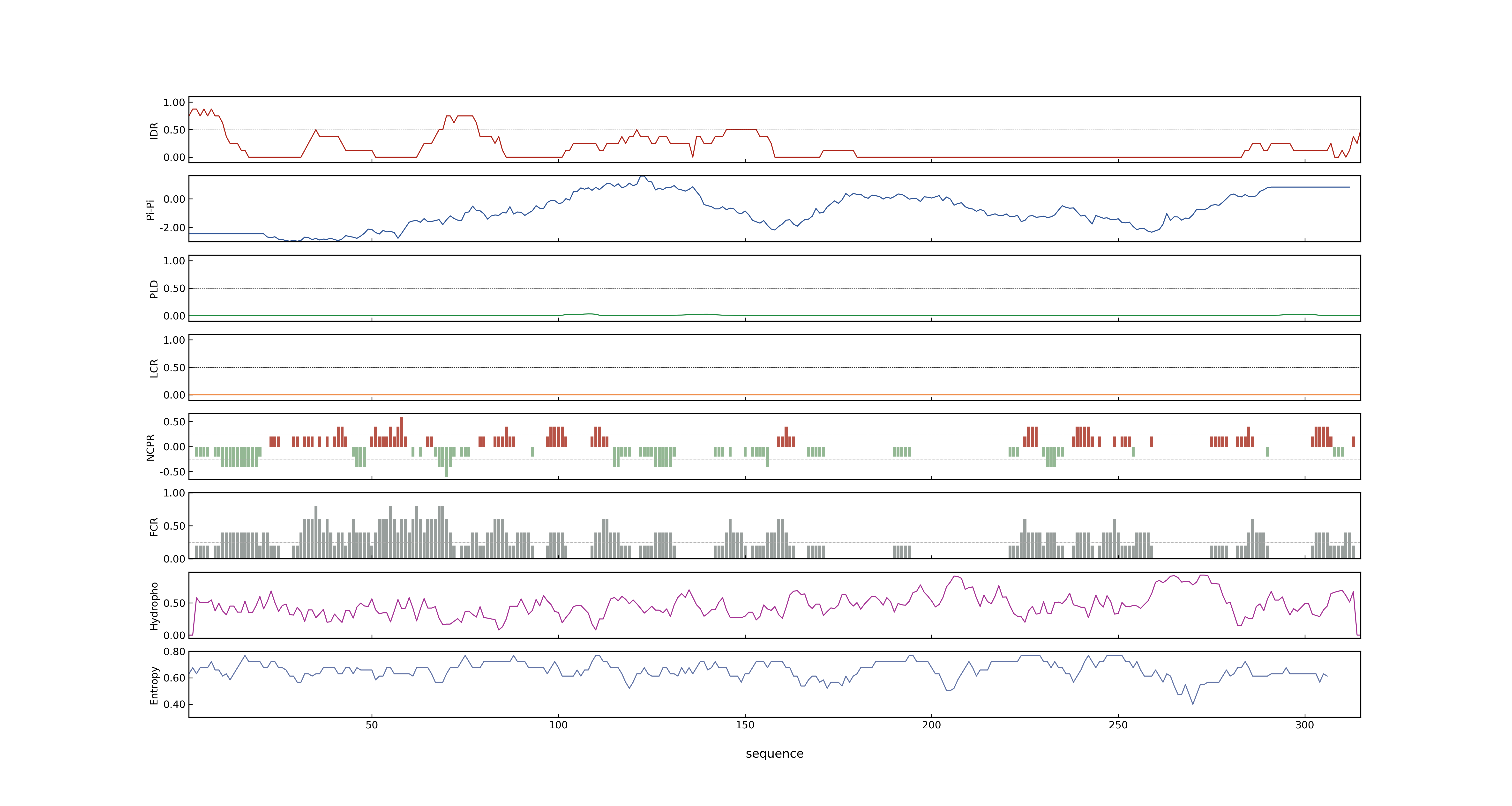Click x-axis tick label 300
The width and height of the screenshot is (1512, 806).
tap(1305, 725)
